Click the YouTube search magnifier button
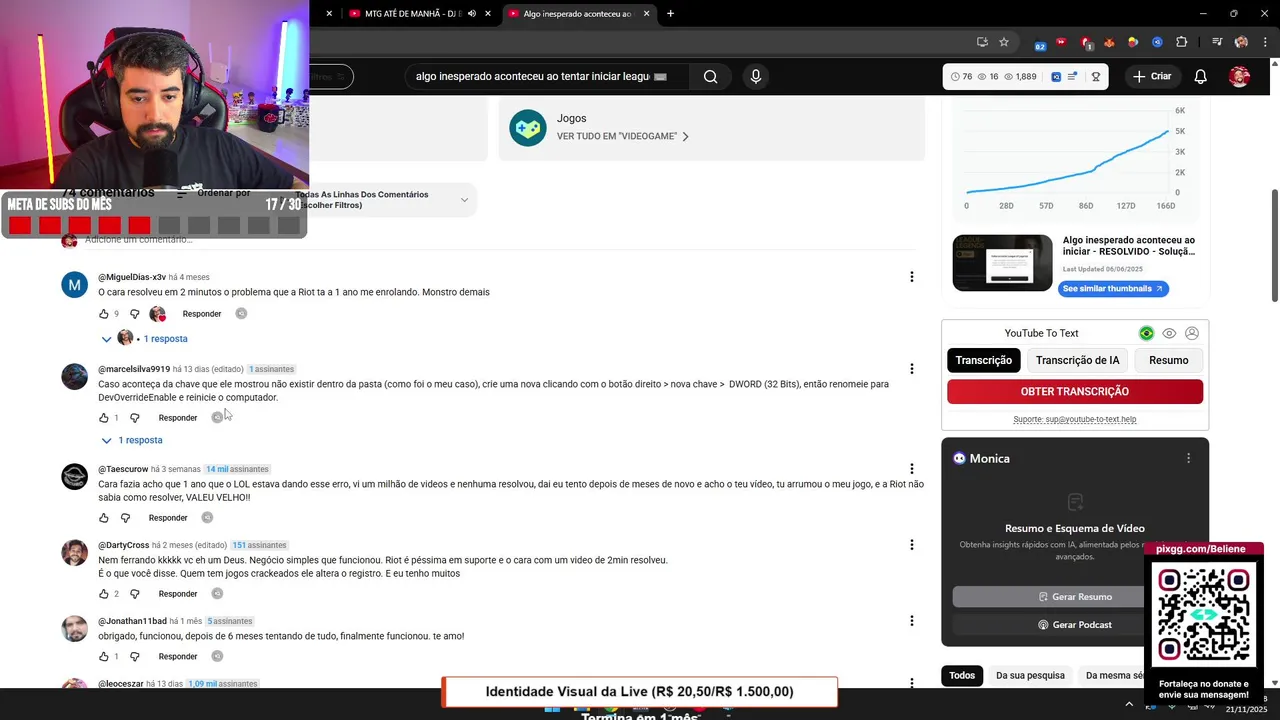This screenshot has width=1280, height=720. click(710, 77)
